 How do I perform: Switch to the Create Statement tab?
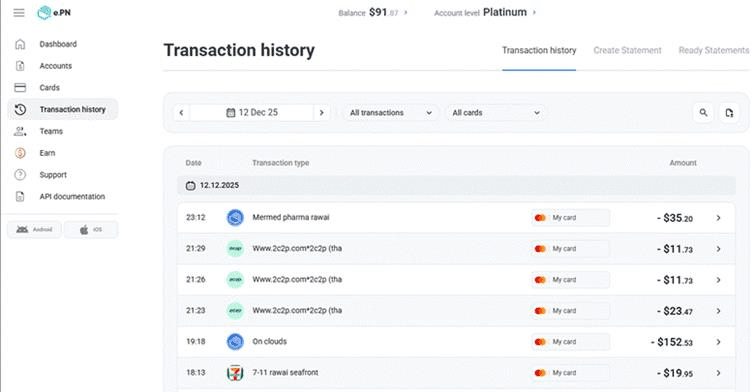[627, 50]
